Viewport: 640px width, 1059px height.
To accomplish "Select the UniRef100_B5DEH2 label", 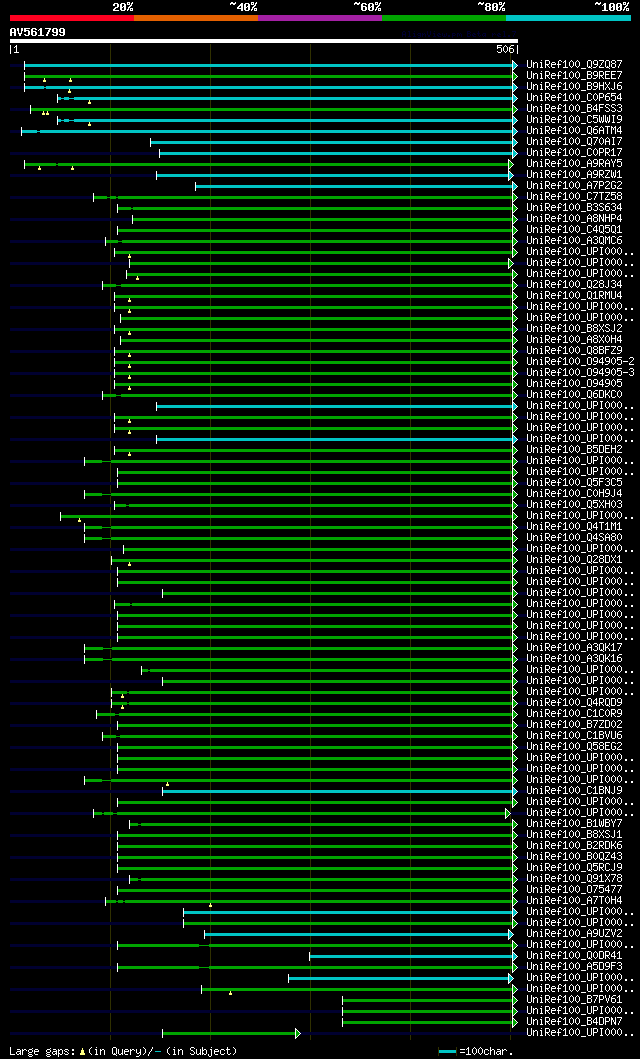I will tap(575, 450).
